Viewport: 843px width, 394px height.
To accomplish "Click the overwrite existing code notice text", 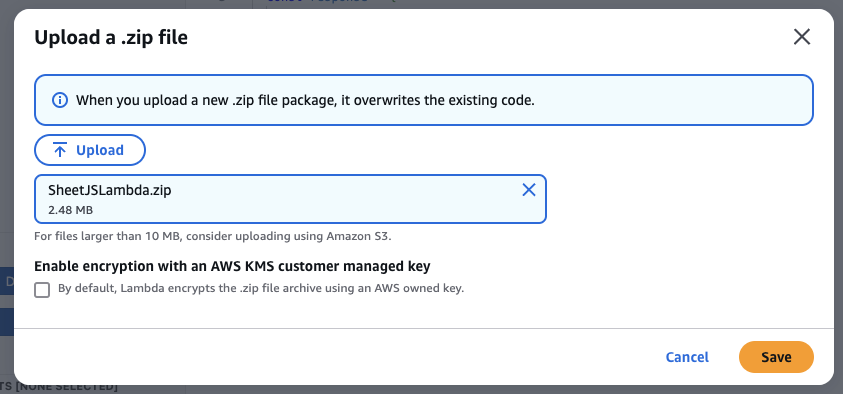I will 305,101.
